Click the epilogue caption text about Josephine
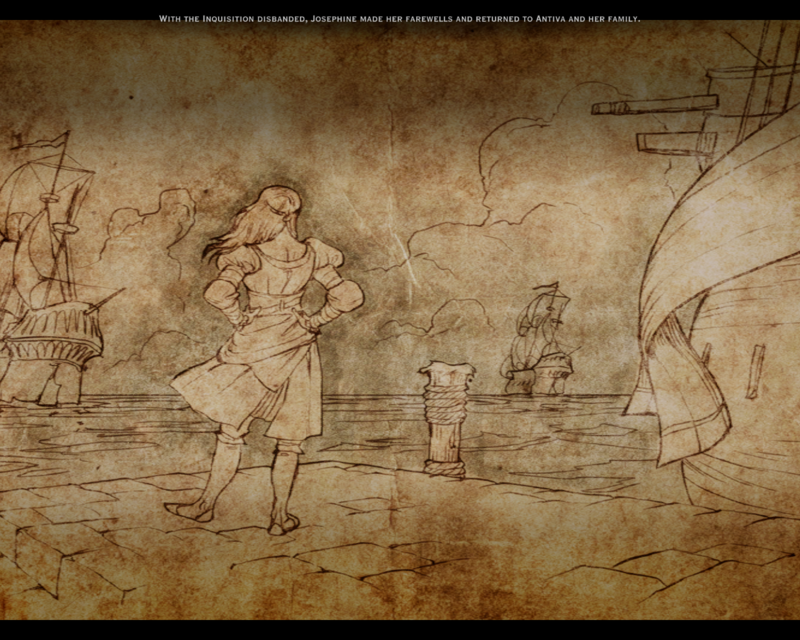Screen dimensions: 800x640 pyautogui.click(x=399, y=19)
